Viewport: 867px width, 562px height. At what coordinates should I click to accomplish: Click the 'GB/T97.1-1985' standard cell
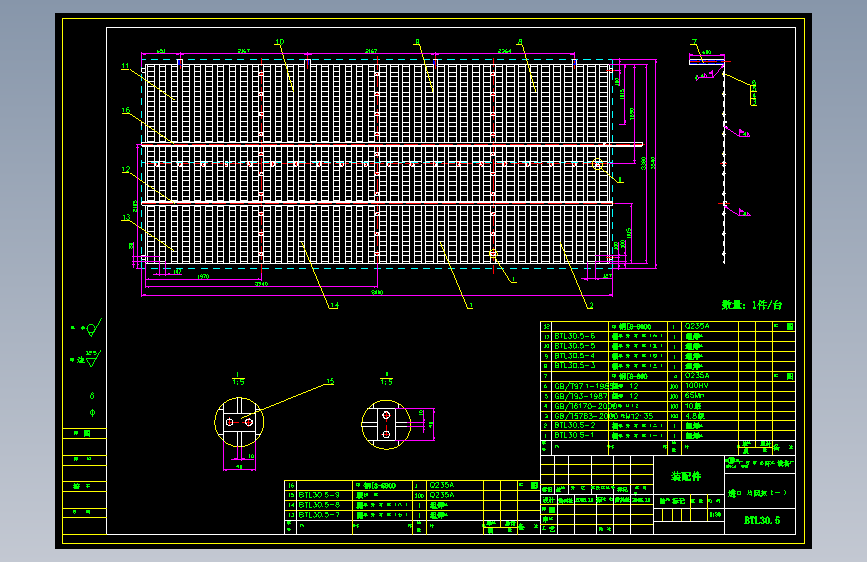pos(582,386)
